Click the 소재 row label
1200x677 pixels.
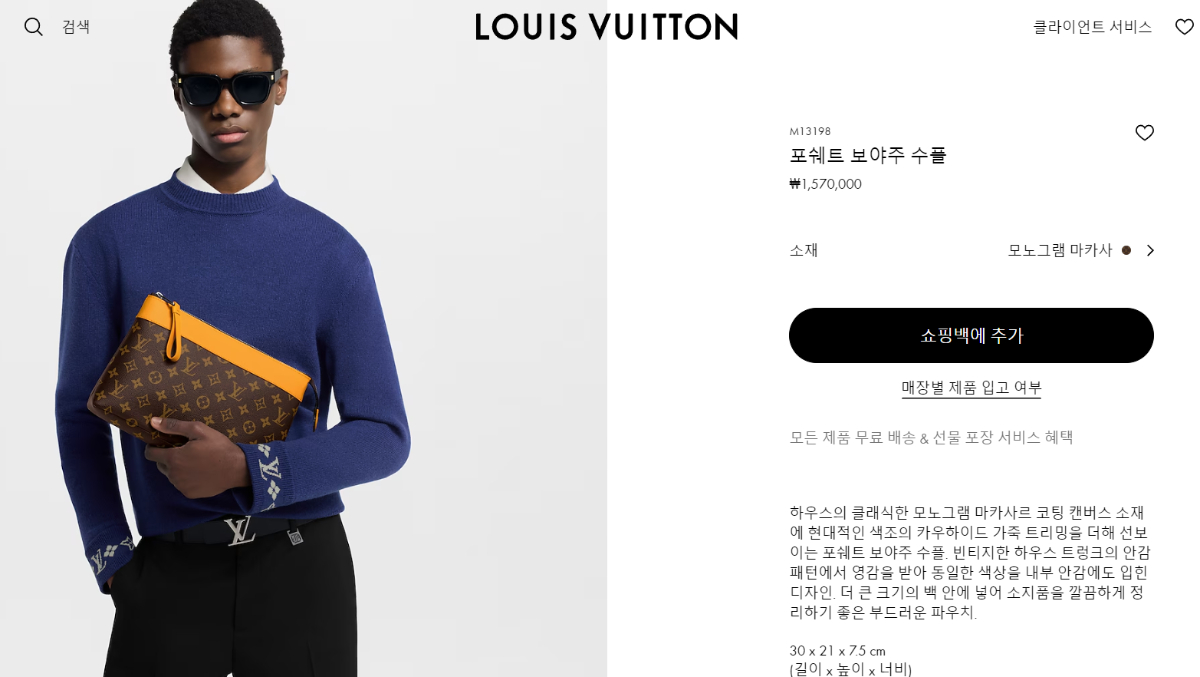(x=804, y=250)
